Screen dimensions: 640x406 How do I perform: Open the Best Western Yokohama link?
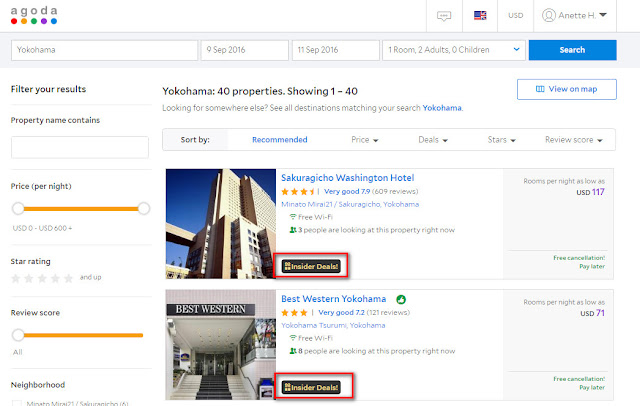[333, 299]
